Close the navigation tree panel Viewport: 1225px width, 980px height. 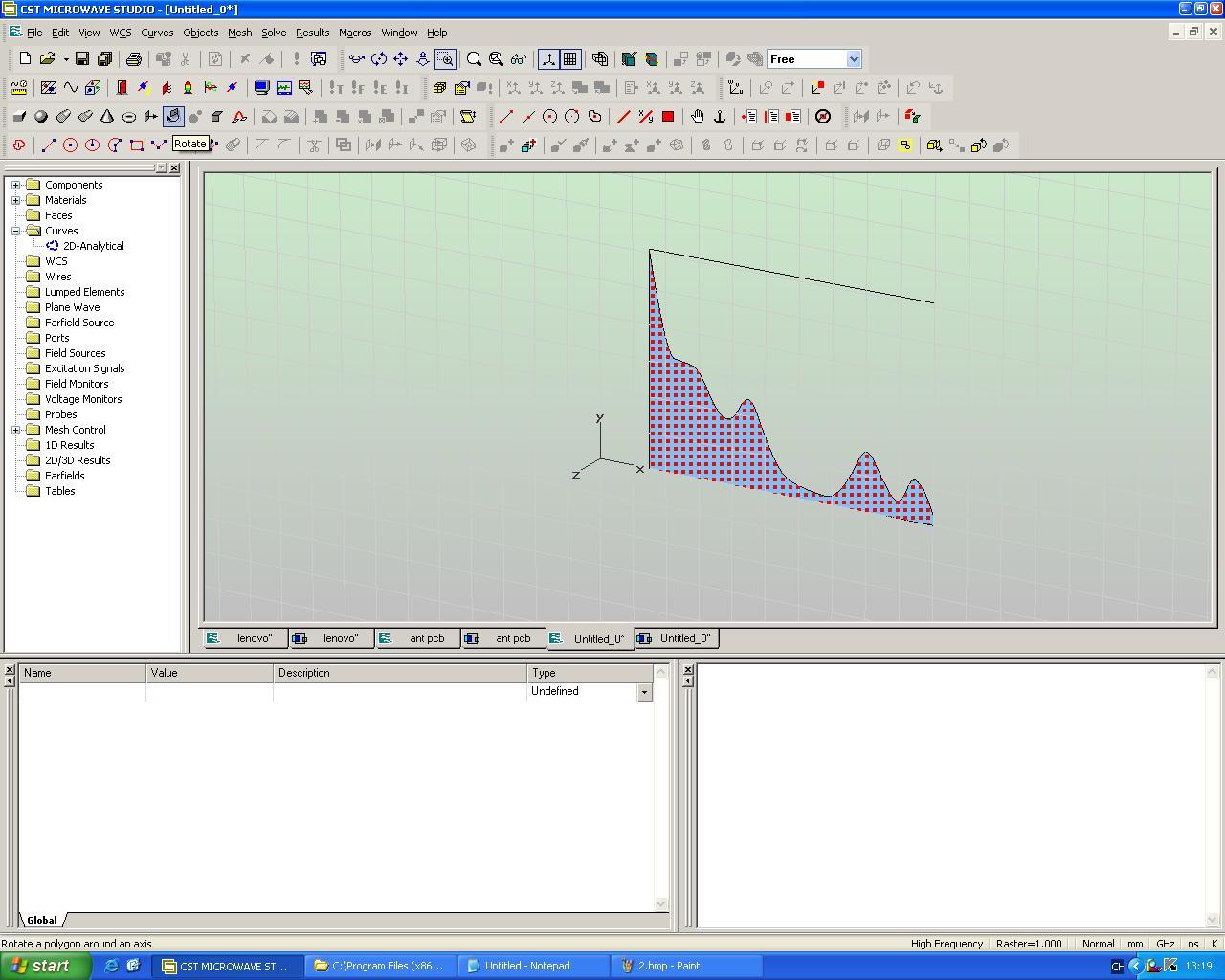coord(174,167)
